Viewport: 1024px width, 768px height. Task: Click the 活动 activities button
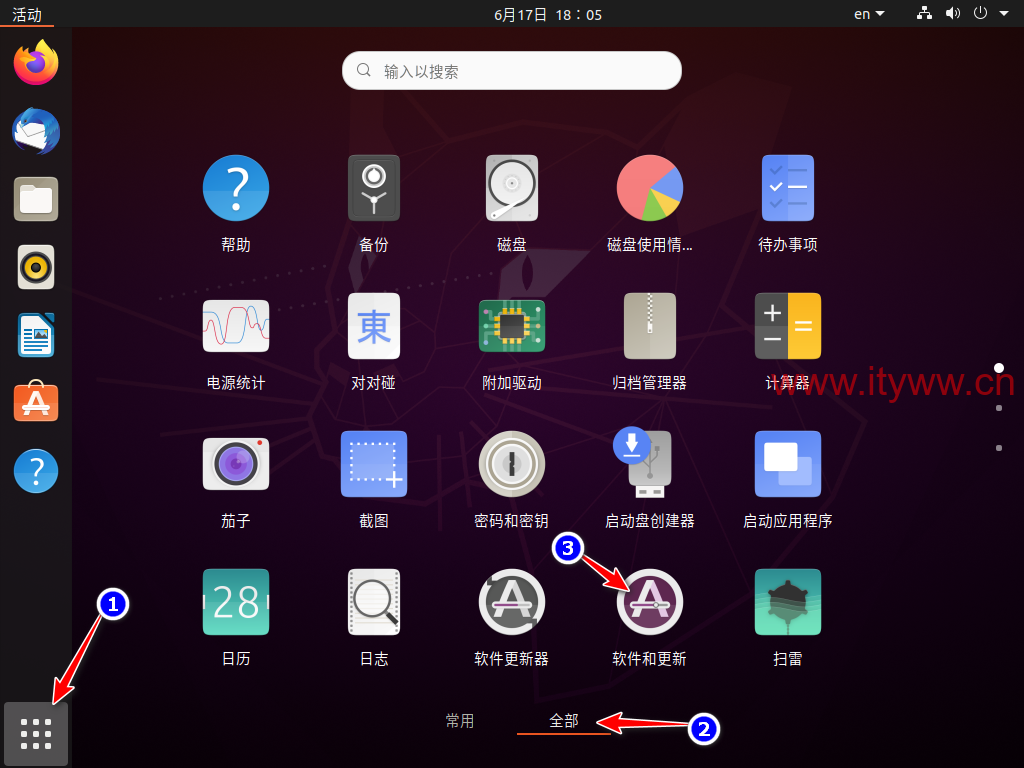[27, 14]
